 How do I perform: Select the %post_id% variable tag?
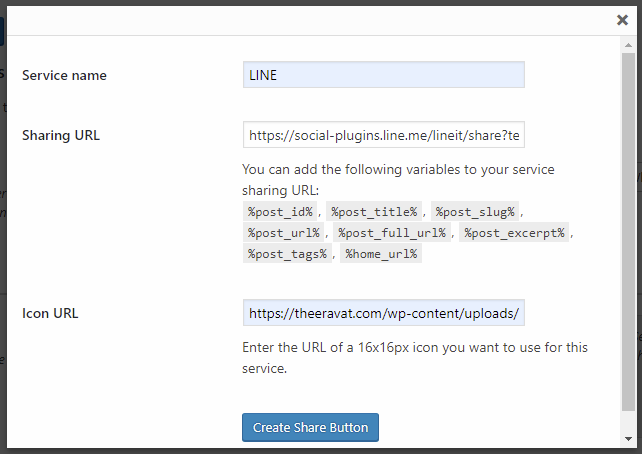[280, 212]
